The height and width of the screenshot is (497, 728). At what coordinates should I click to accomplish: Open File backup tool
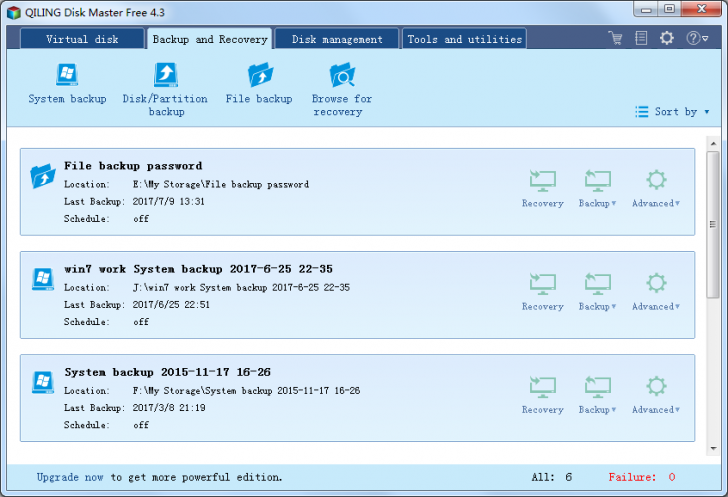click(259, 84)
